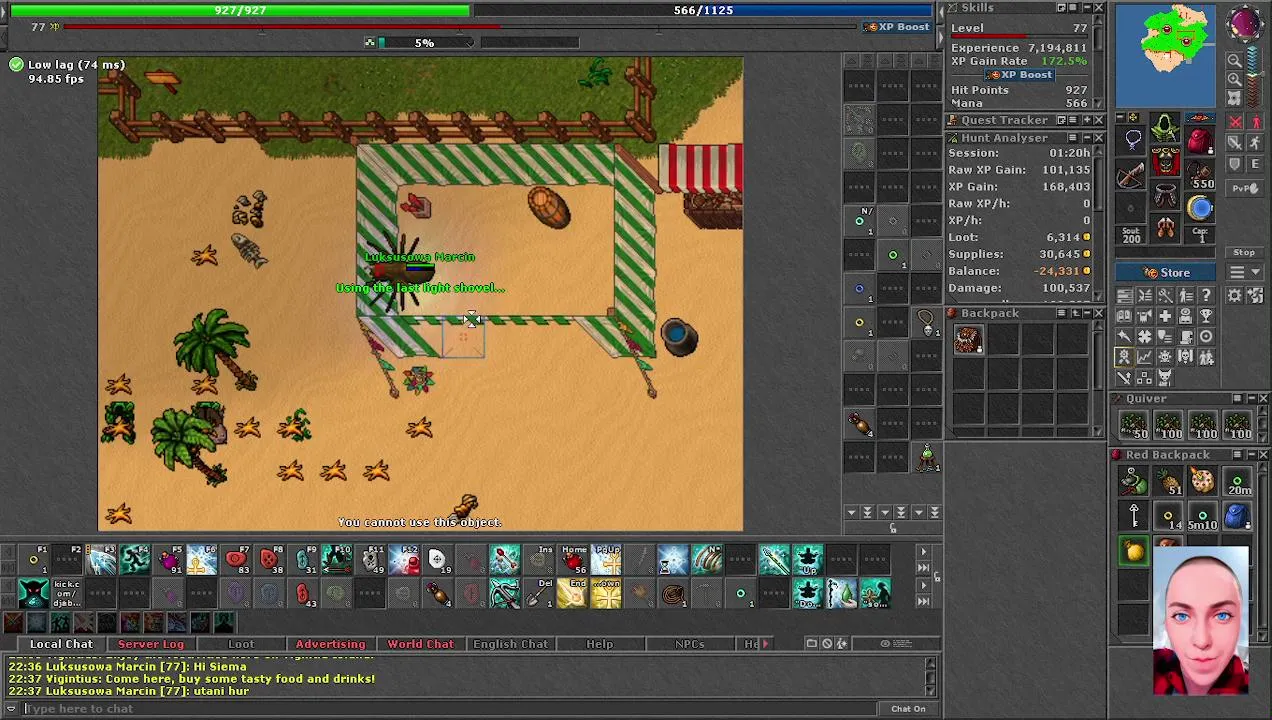Switch to Loot chat tab
1272x720 pixels.
(x=241, y=644)
